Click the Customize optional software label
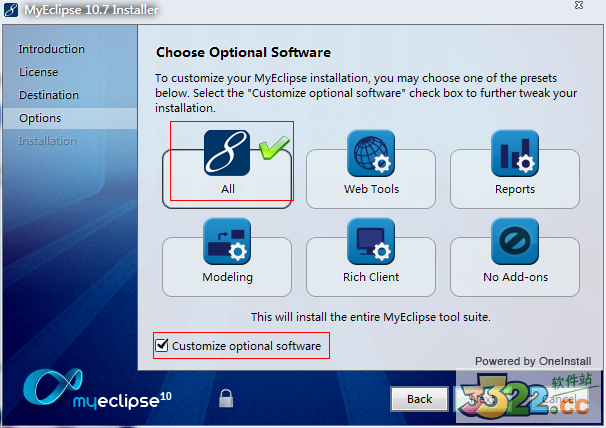This screenshot has width=606, height=428. pos(246,346)
